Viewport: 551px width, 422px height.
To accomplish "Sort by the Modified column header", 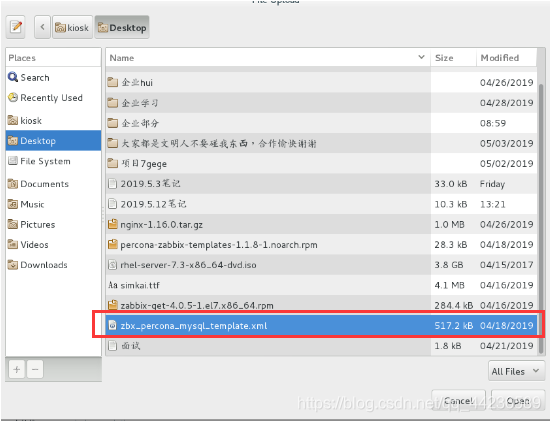I will point(506,58).
